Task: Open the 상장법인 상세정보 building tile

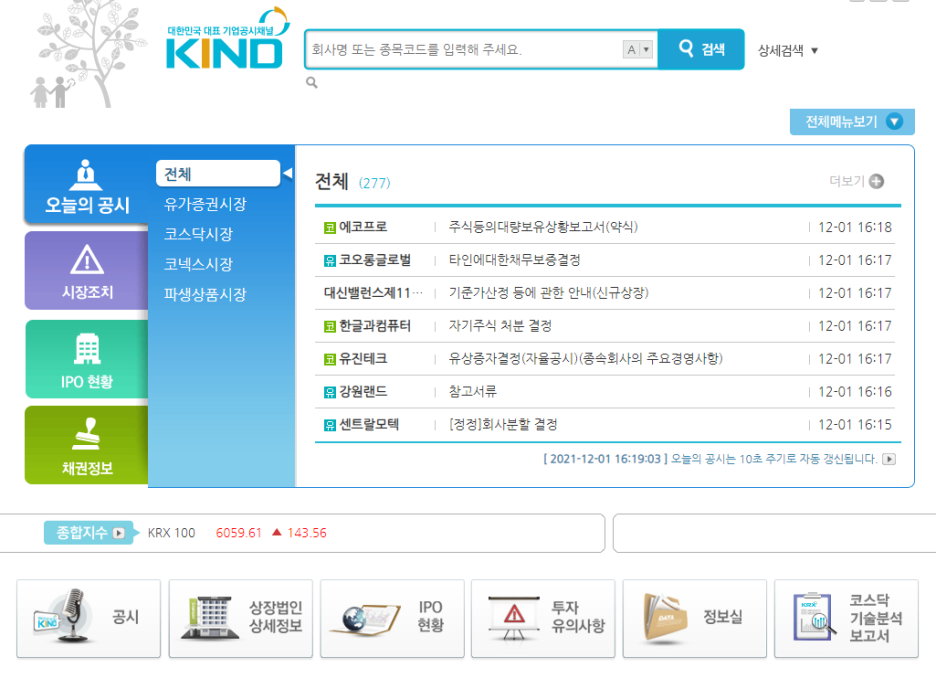Action: point(241,618)
